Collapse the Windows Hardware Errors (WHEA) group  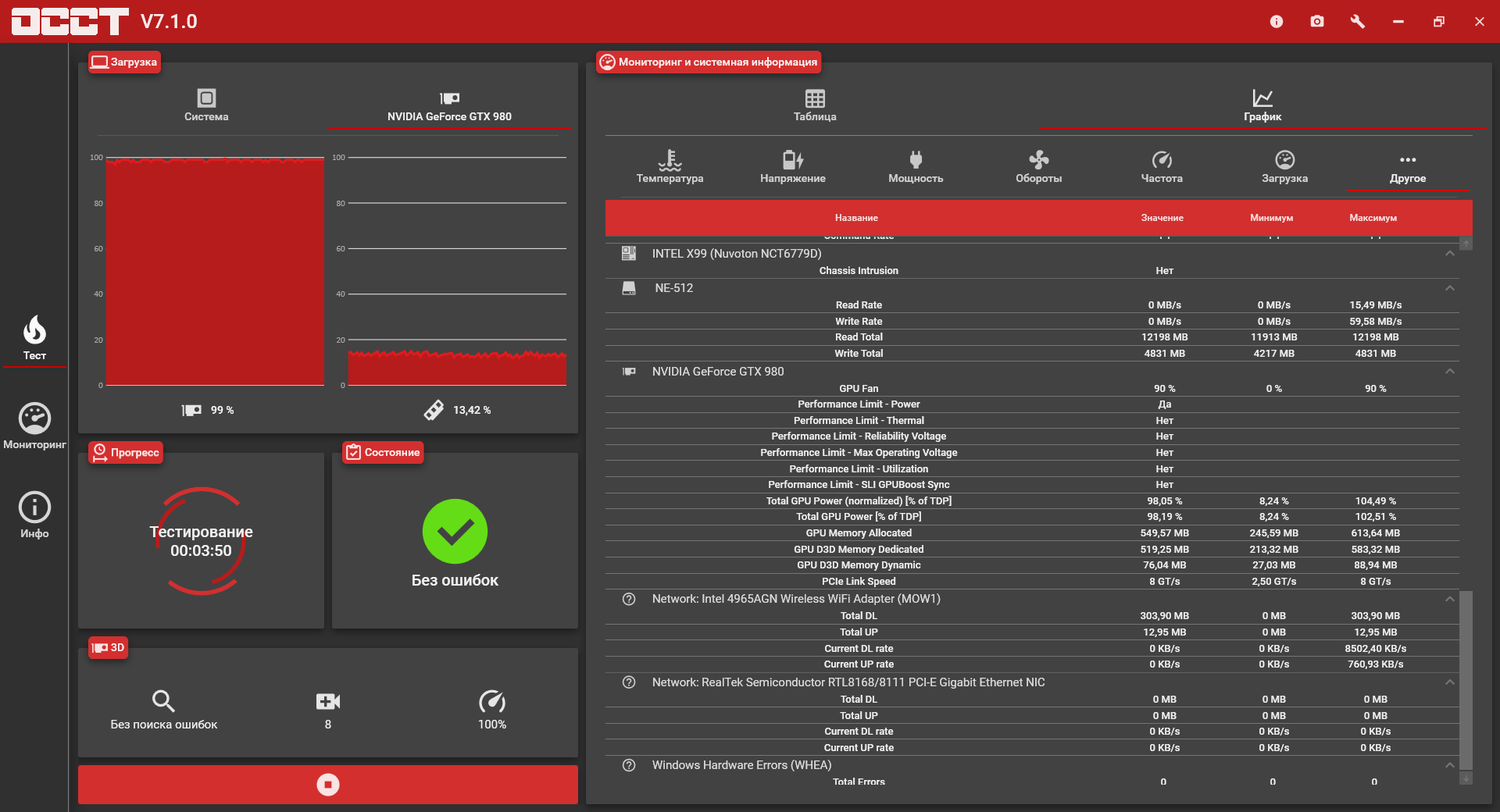1449,765
